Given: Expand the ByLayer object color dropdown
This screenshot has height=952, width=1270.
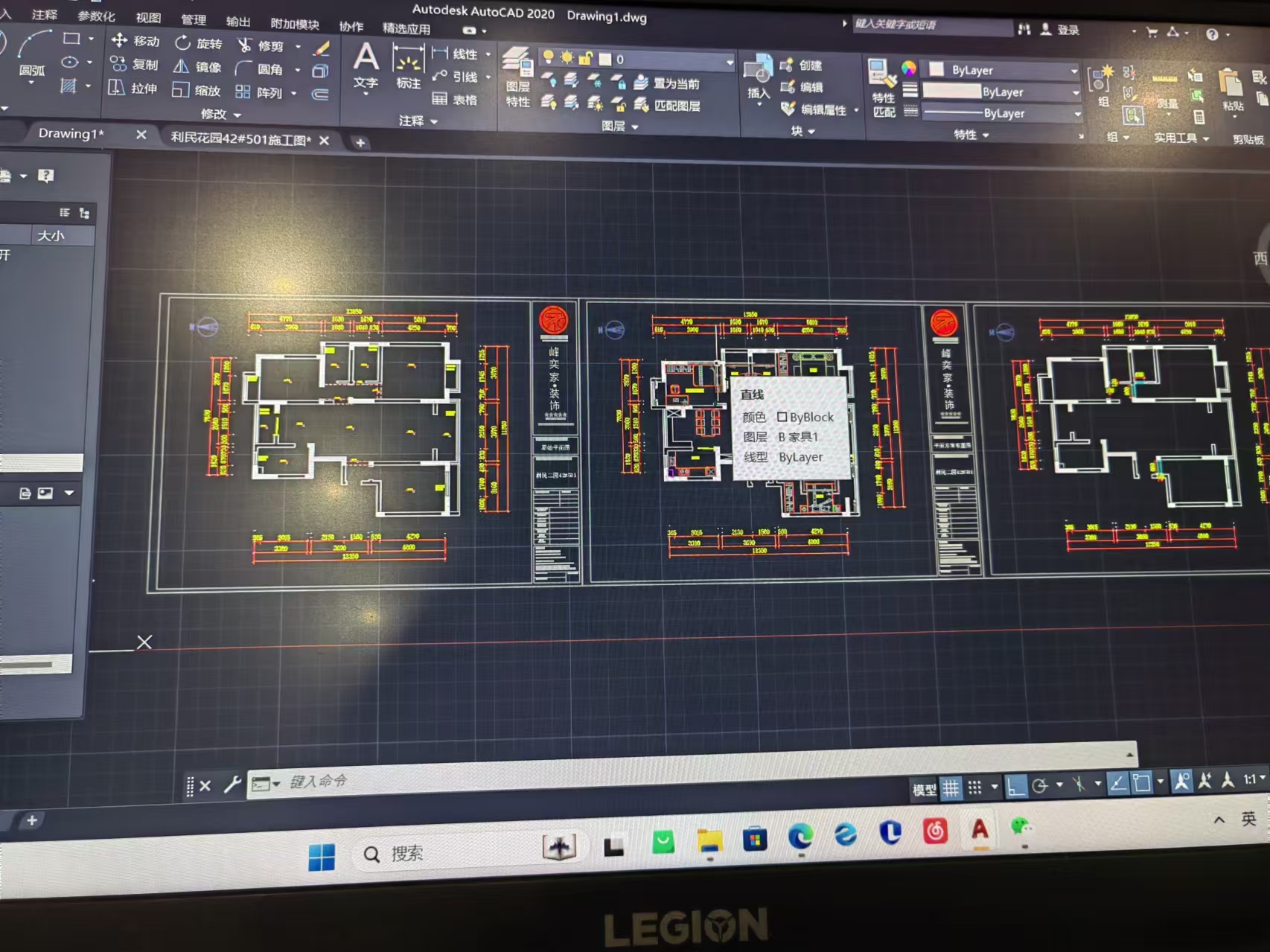Looking at the screenshot, I should (x=1073, y=71).
